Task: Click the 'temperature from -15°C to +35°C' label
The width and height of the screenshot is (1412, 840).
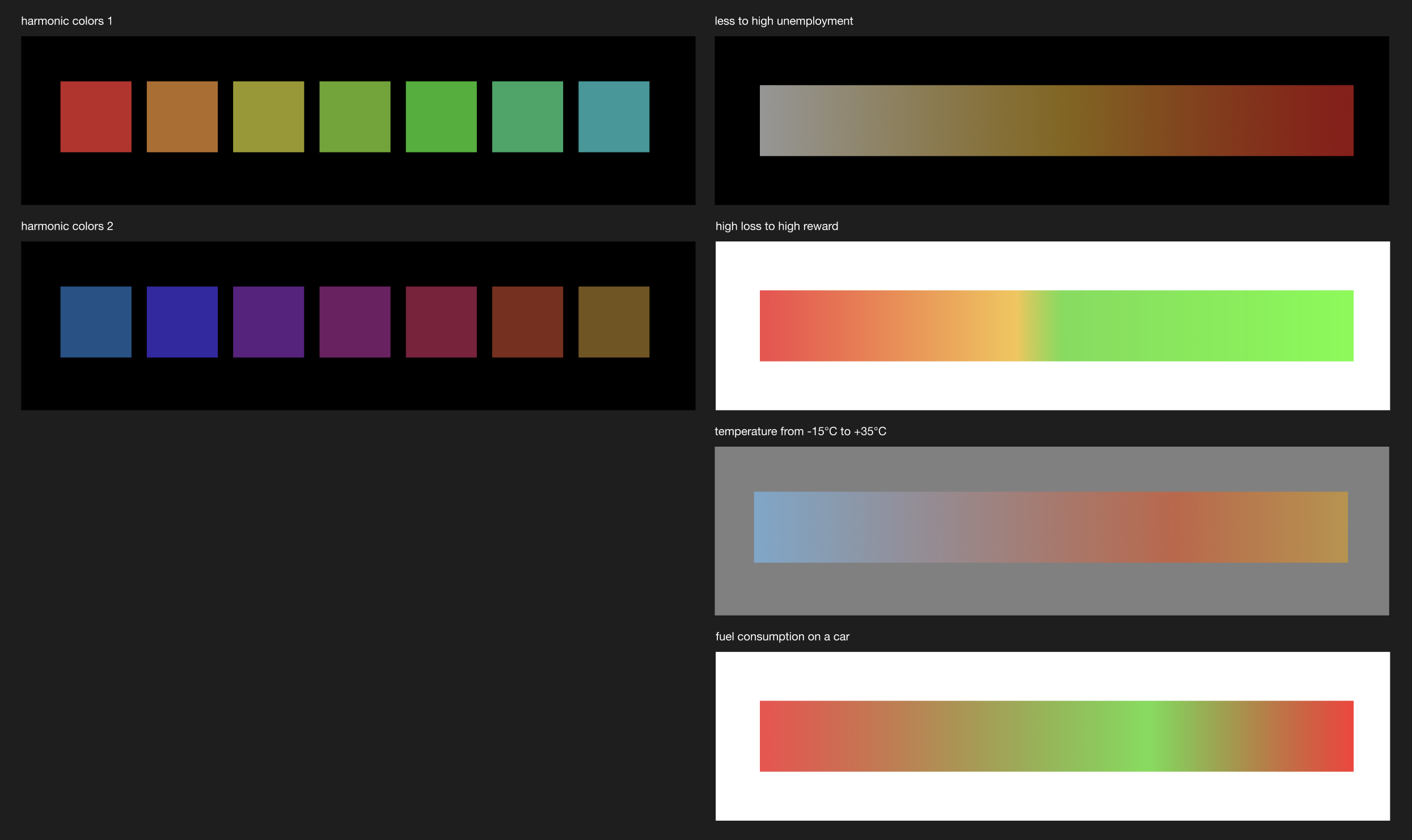Action: pyautogui.click(x=800, y=431)
